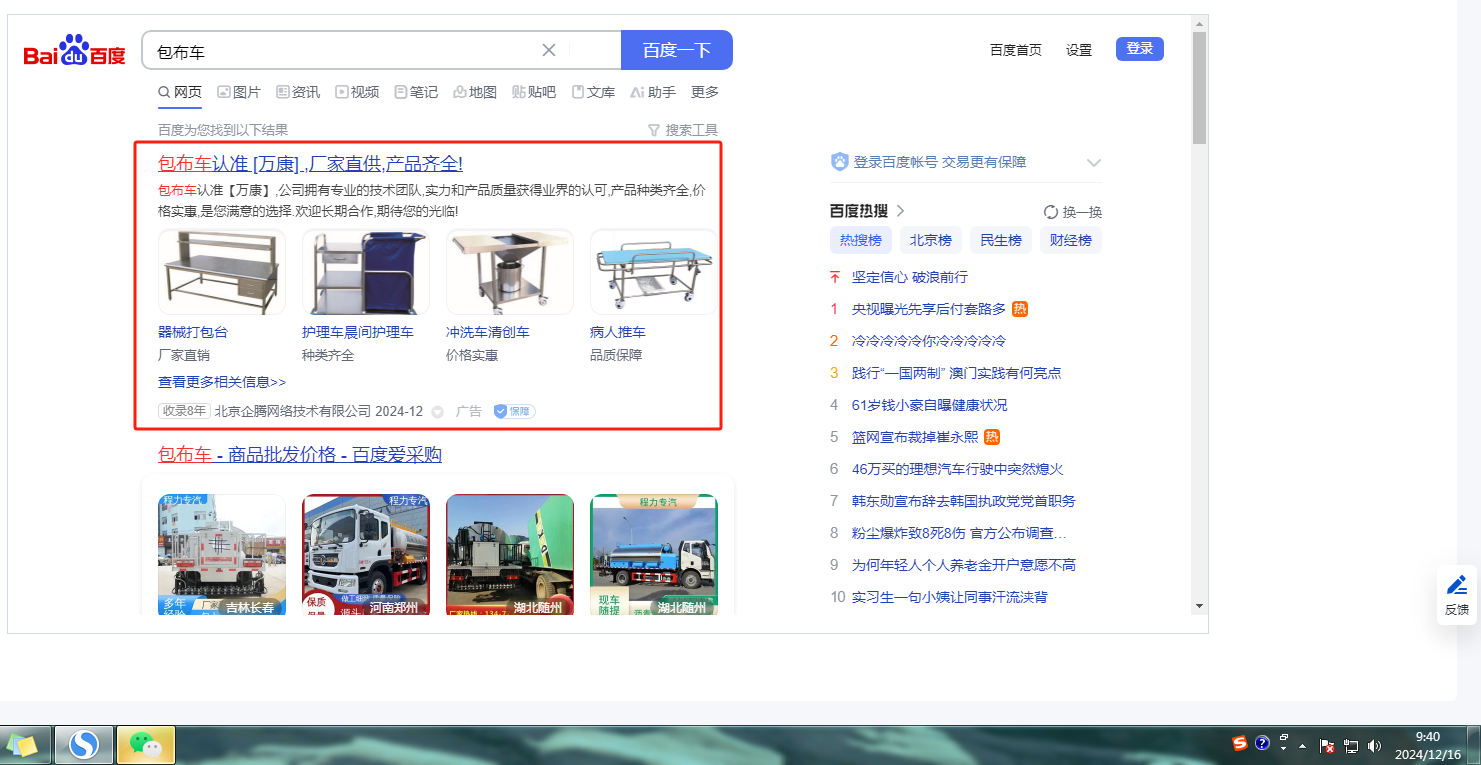
Task: Click the 搜索工具 filter icon
Action: 654,130
